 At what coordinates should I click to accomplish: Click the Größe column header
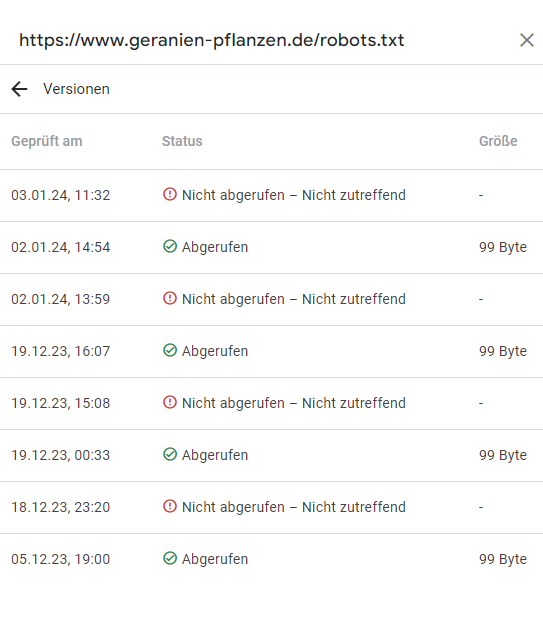498,141
